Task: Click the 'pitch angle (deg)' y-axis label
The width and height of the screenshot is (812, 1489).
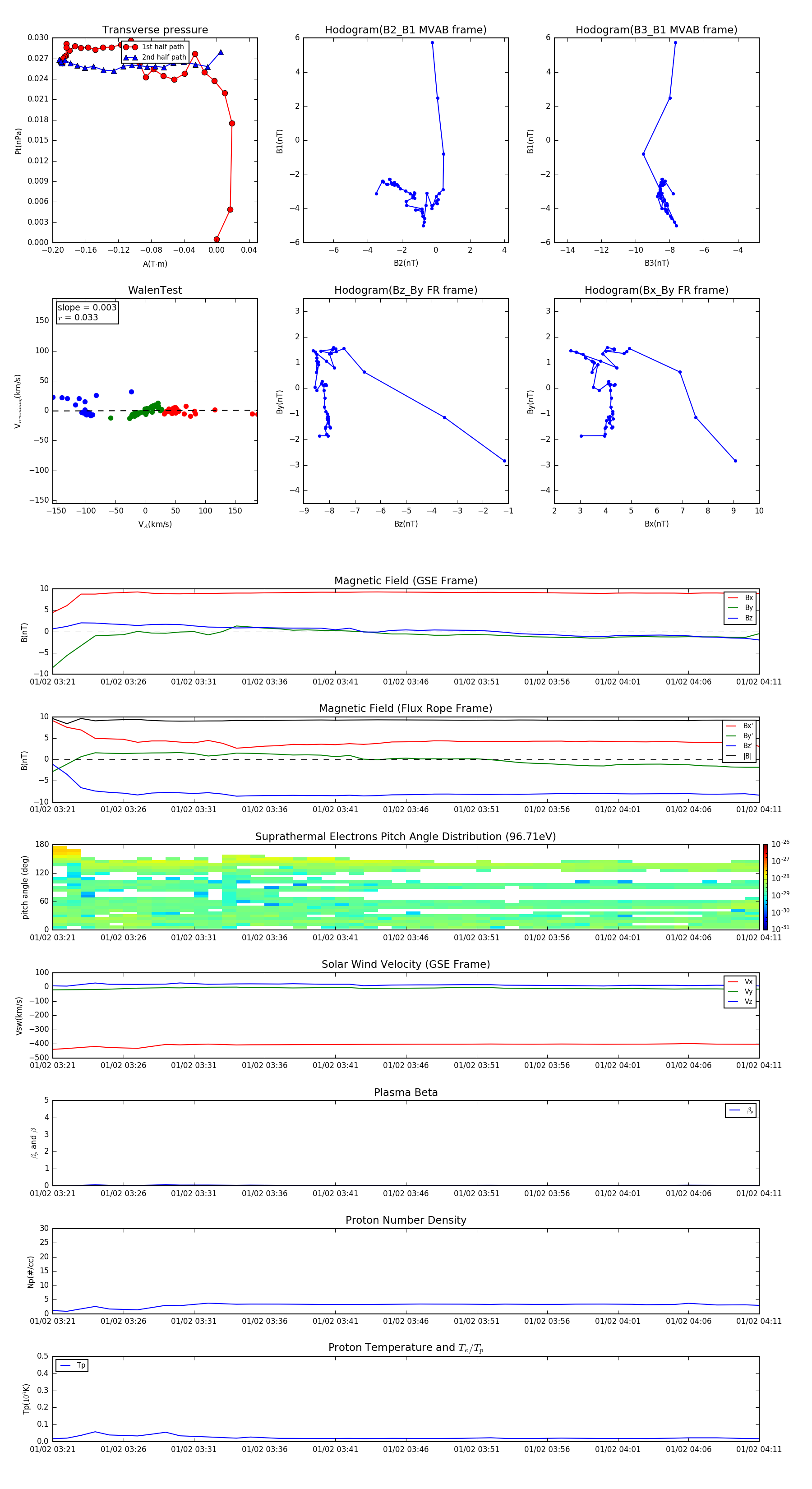Action: [25, 887]
